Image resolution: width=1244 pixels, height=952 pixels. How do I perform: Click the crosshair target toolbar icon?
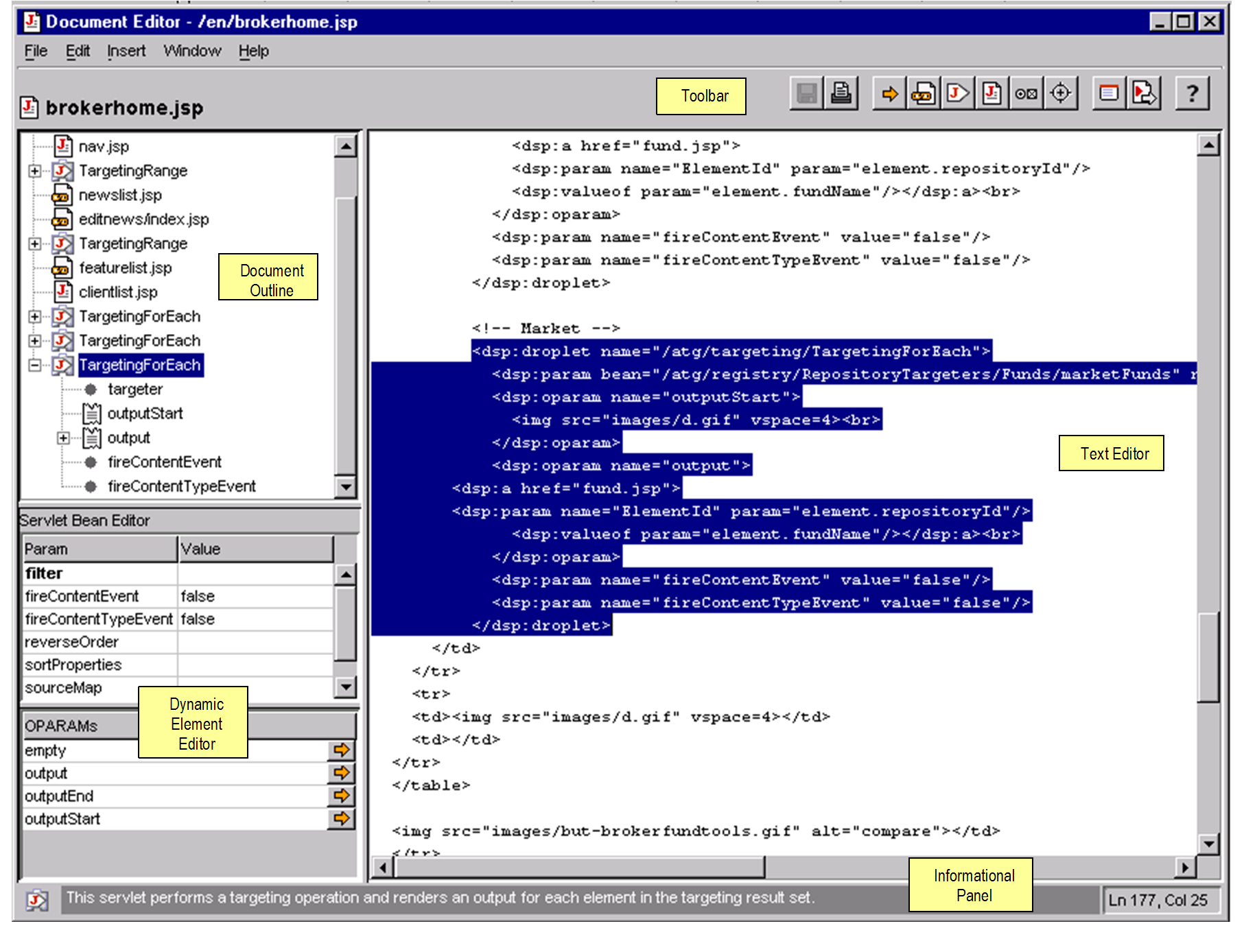click(x=1061, y=93)
